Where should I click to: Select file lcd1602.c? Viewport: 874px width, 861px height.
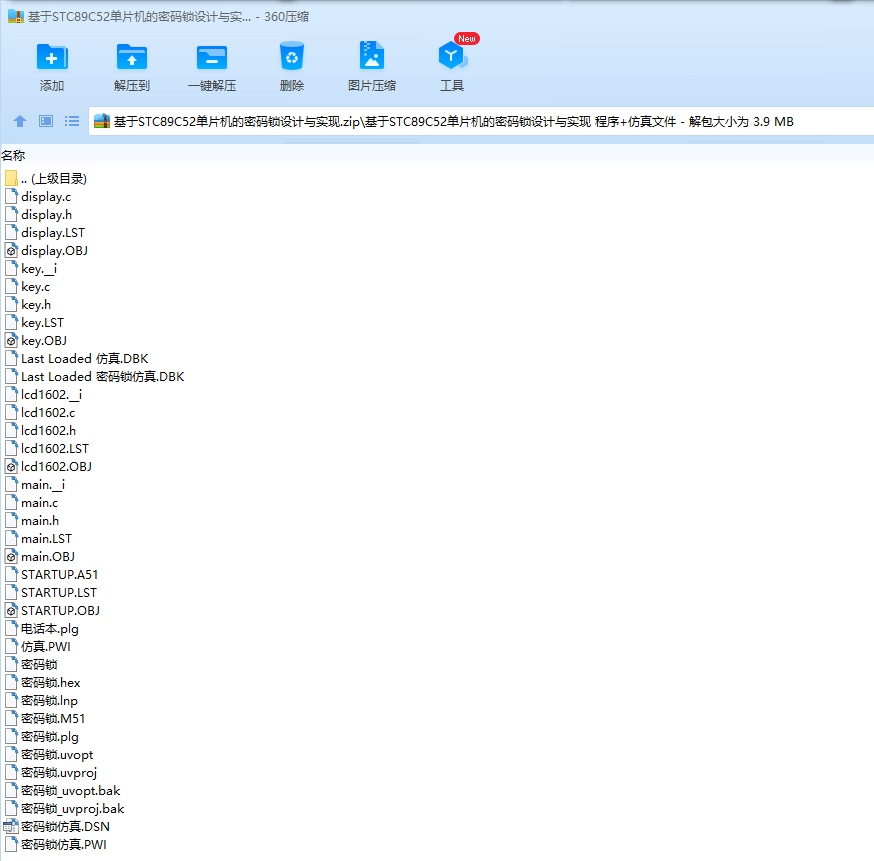point(48,412)
